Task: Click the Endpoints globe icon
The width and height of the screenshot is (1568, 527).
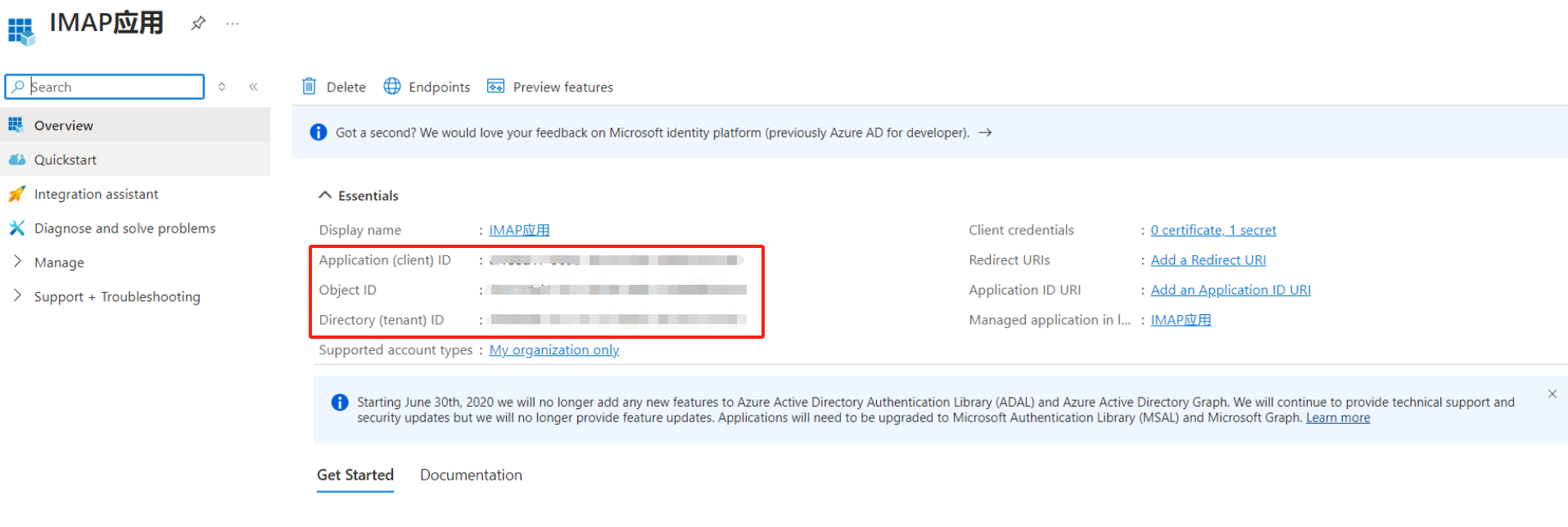Action: tap(392, 86)
